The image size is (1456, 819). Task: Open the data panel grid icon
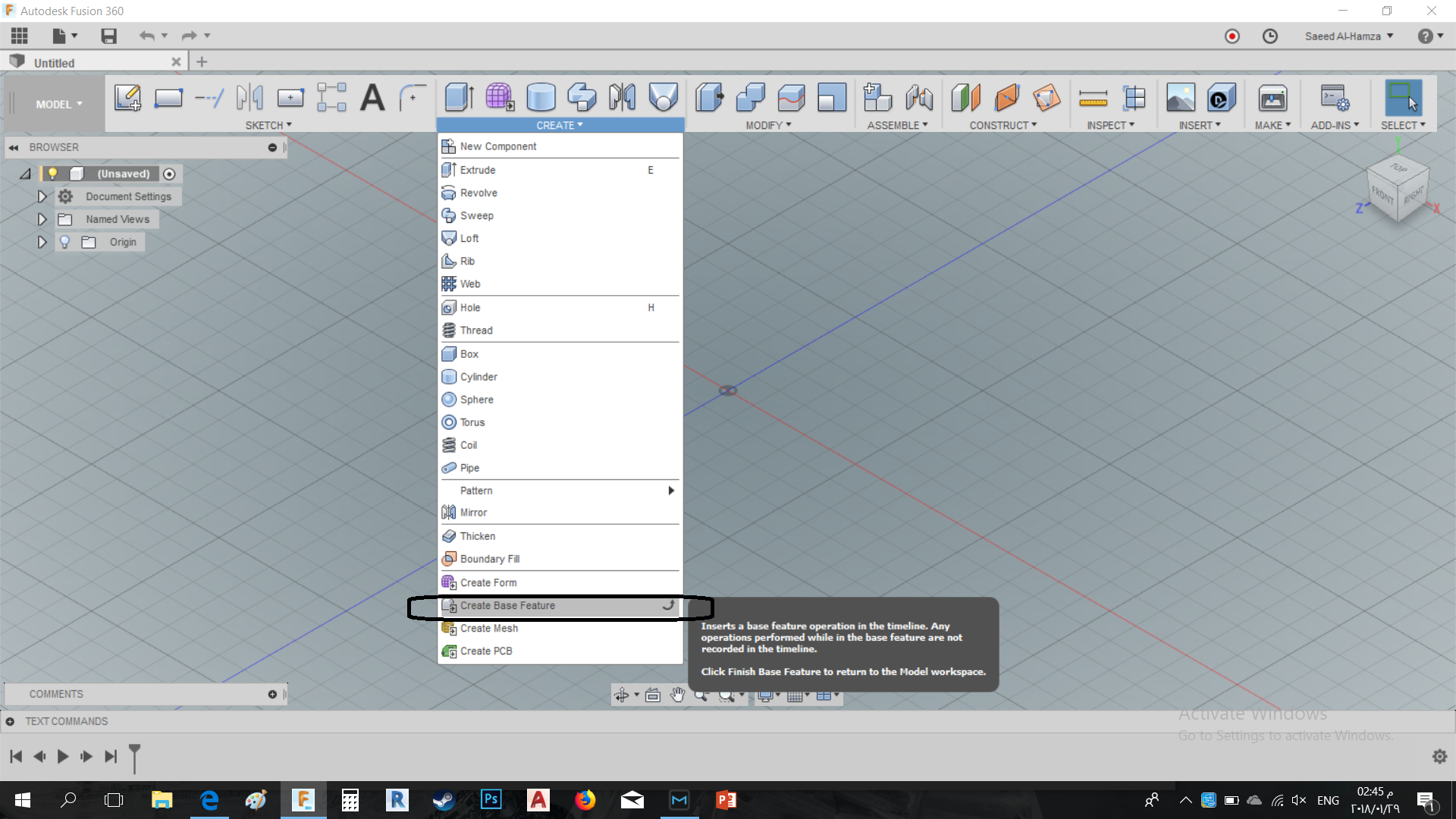tap(20, 36)
